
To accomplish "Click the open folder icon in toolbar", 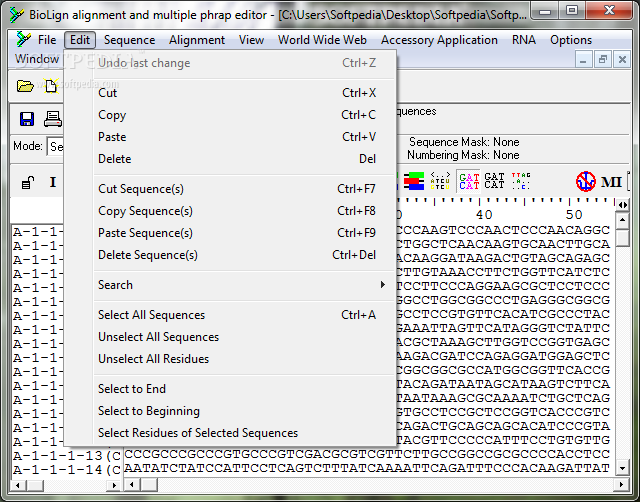I will 25,86.
